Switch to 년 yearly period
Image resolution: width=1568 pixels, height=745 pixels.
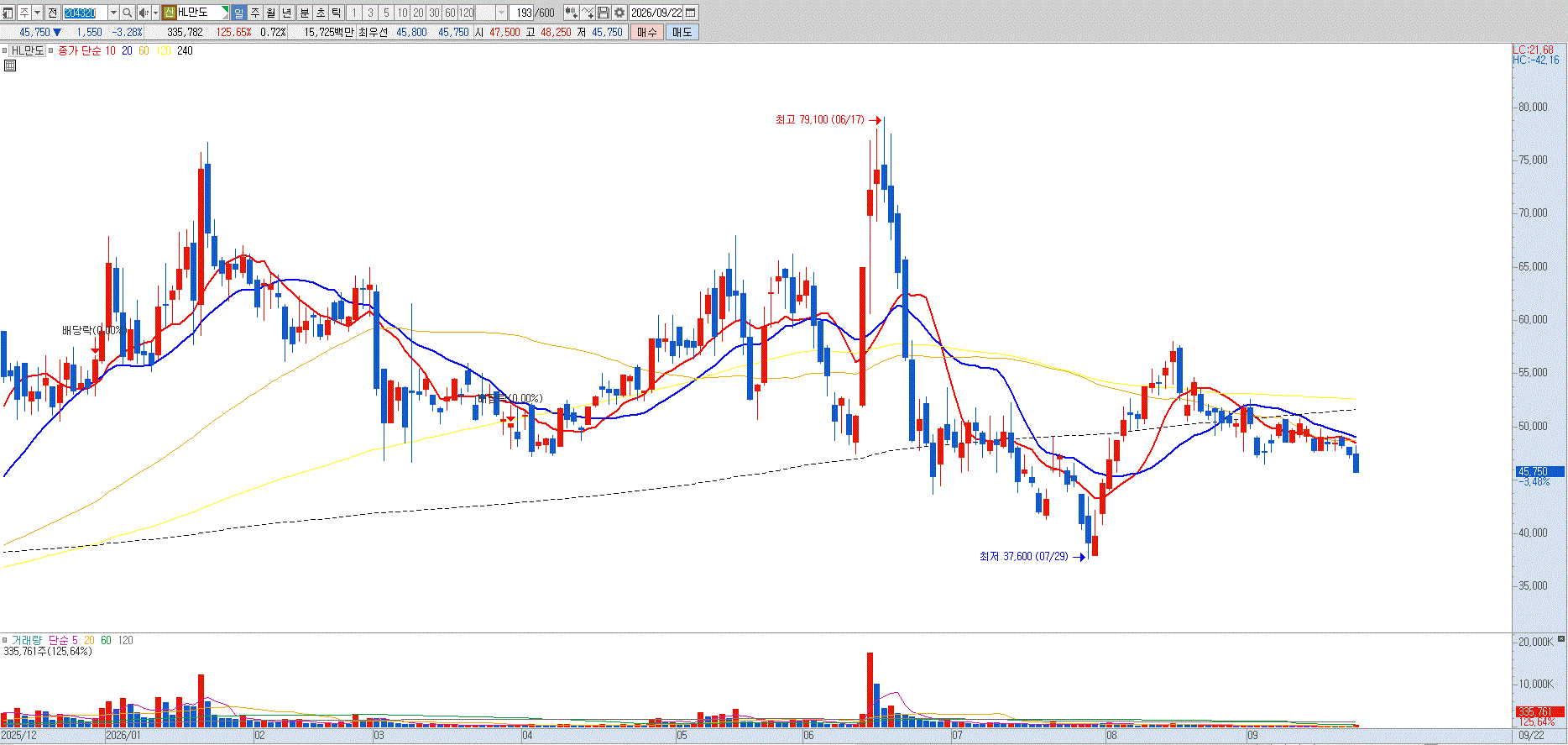tap(287, 13)
